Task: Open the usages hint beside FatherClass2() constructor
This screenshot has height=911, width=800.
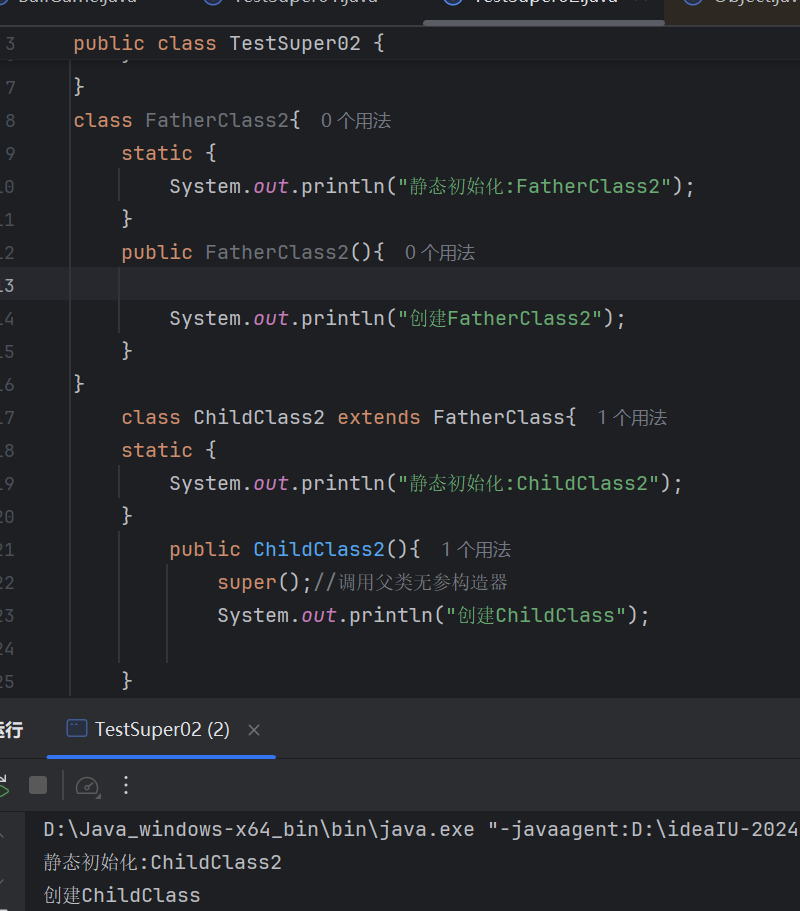Action: 439,253
